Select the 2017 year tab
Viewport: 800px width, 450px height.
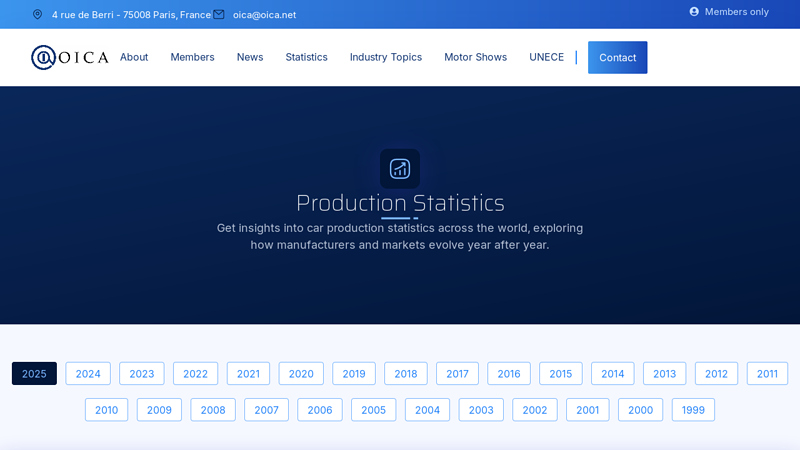pos(458,373)
